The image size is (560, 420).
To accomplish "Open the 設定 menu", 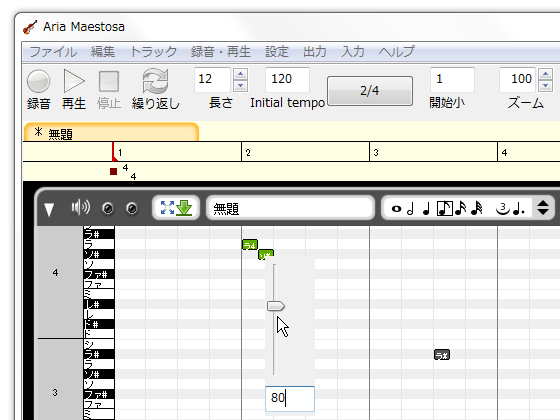I will (x=277, y=52).
